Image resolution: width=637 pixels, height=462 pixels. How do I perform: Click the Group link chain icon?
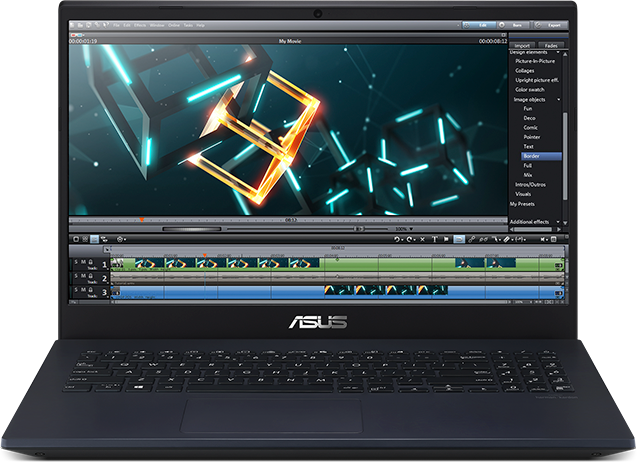(x=471, y=239)
